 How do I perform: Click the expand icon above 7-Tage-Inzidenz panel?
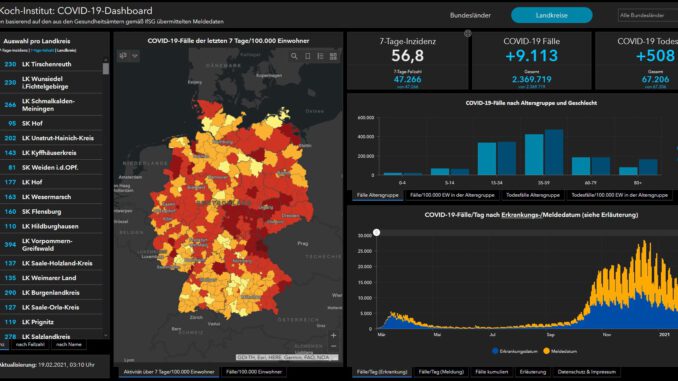pyautogui.click(x=467, y=33)
